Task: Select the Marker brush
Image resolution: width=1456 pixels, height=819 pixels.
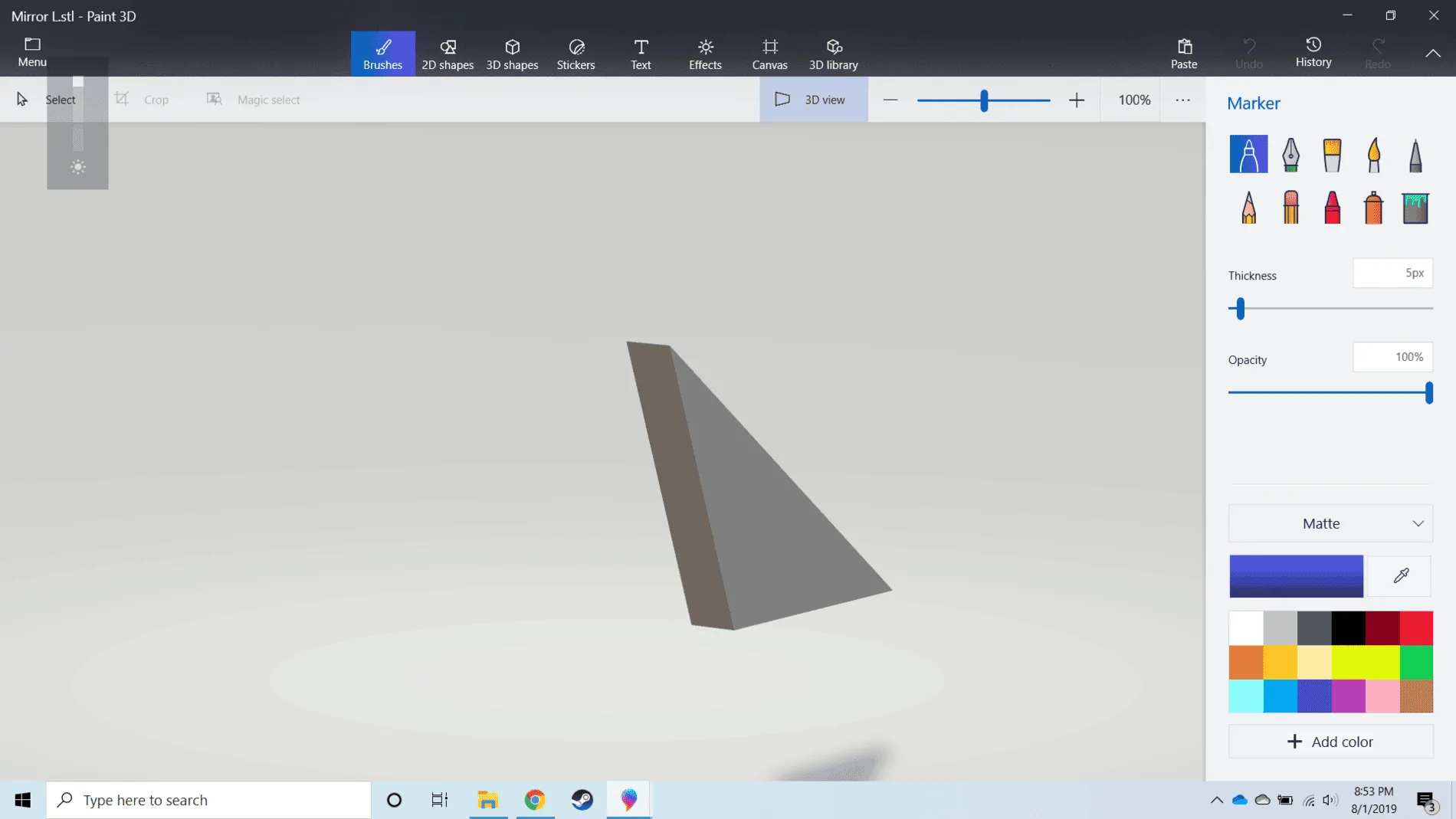Action: click(x=1248, y=154)
